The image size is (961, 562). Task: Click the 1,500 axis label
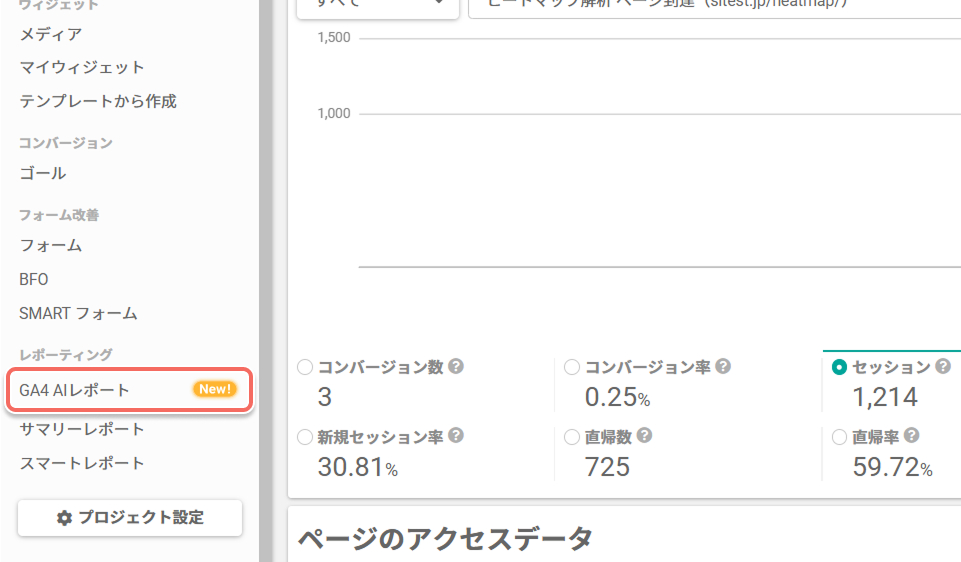pyautogui.click(x=334, y=37)
